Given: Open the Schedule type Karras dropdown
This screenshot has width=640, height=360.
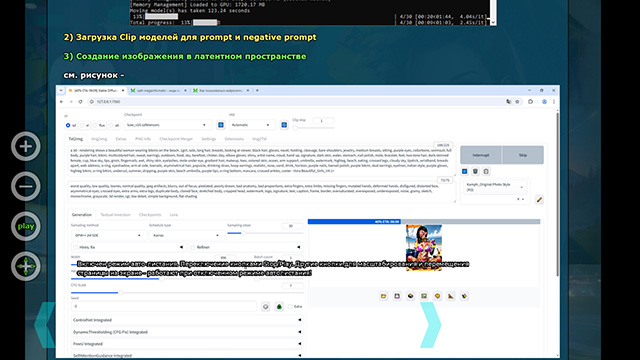Looking at the screenshot, I should point(186,236).
